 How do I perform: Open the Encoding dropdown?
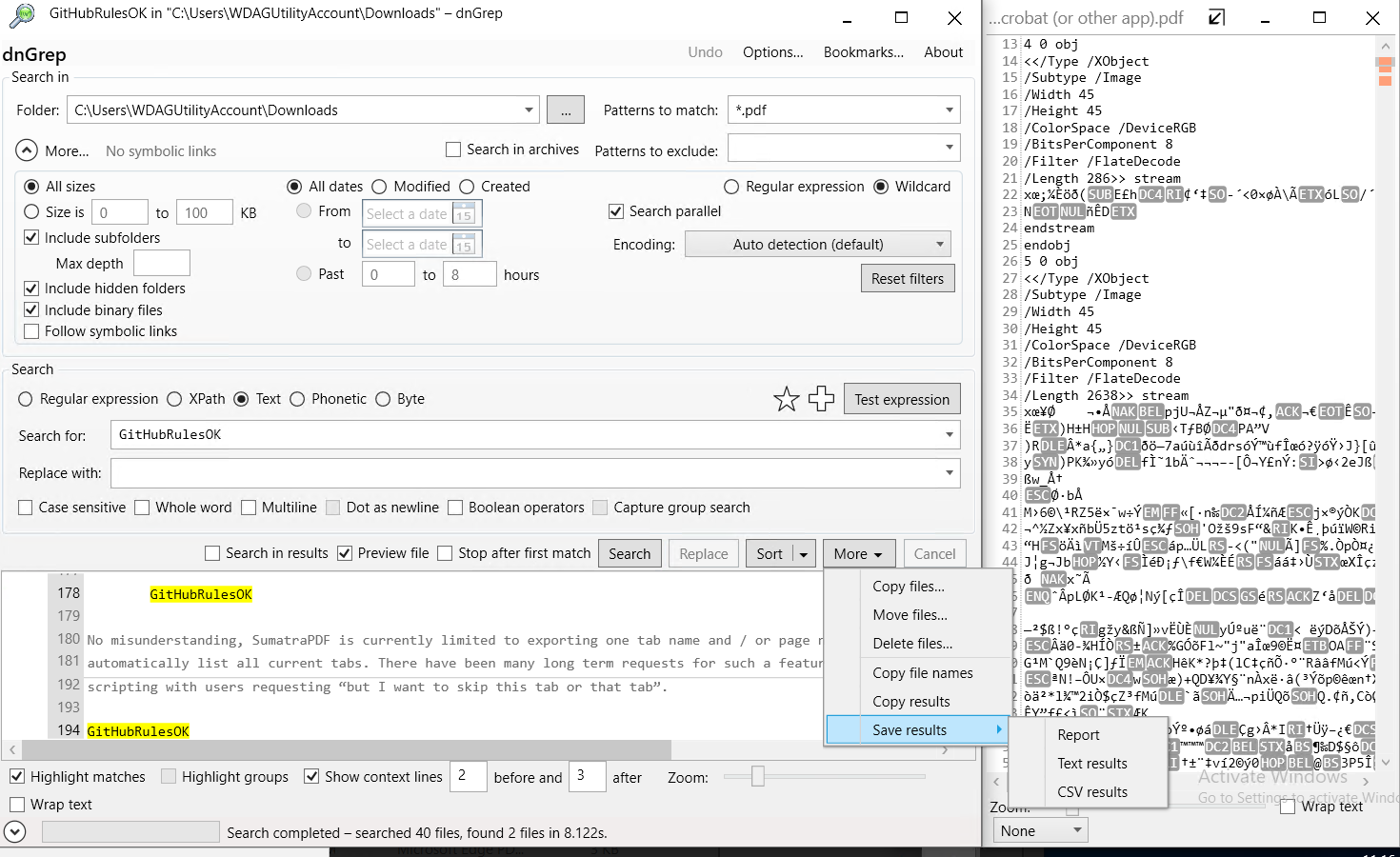pos(816,244)
